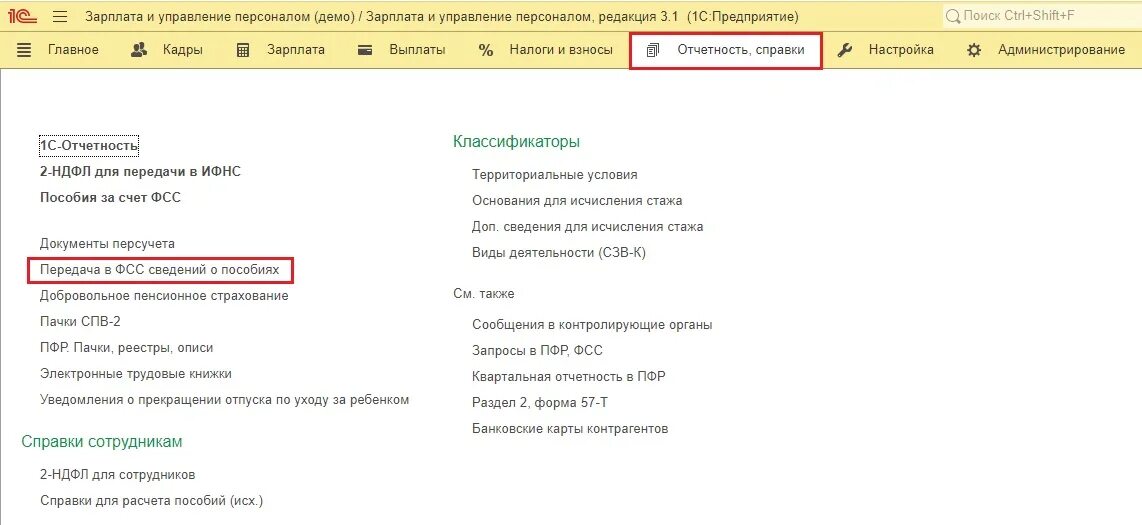Screen dimensions: 1142x525
Task: Click the Зарплата calculator icon
Action: [x=243, y=50]
